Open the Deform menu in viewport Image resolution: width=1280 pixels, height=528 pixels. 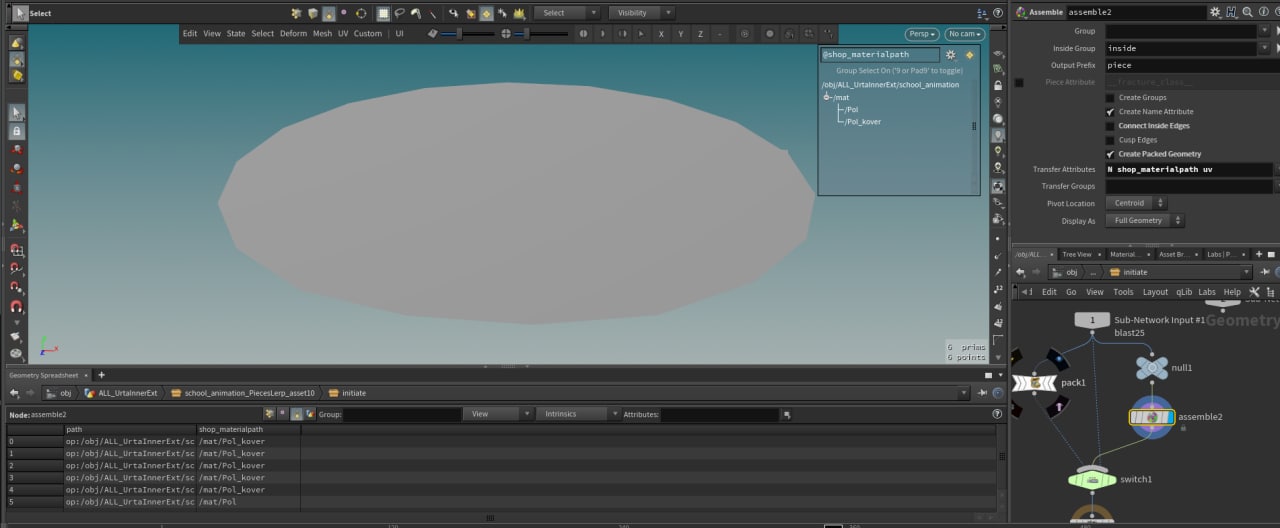pos(293,33)
